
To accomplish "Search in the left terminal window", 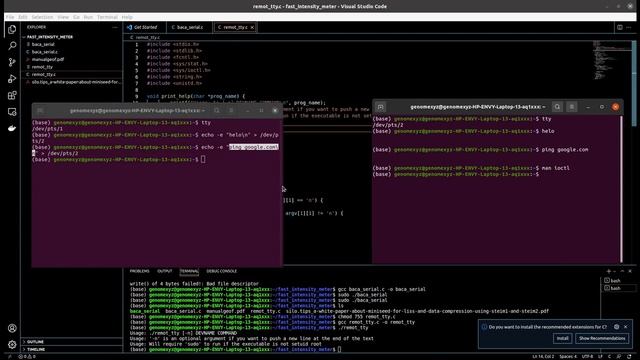I will [217, 111].
